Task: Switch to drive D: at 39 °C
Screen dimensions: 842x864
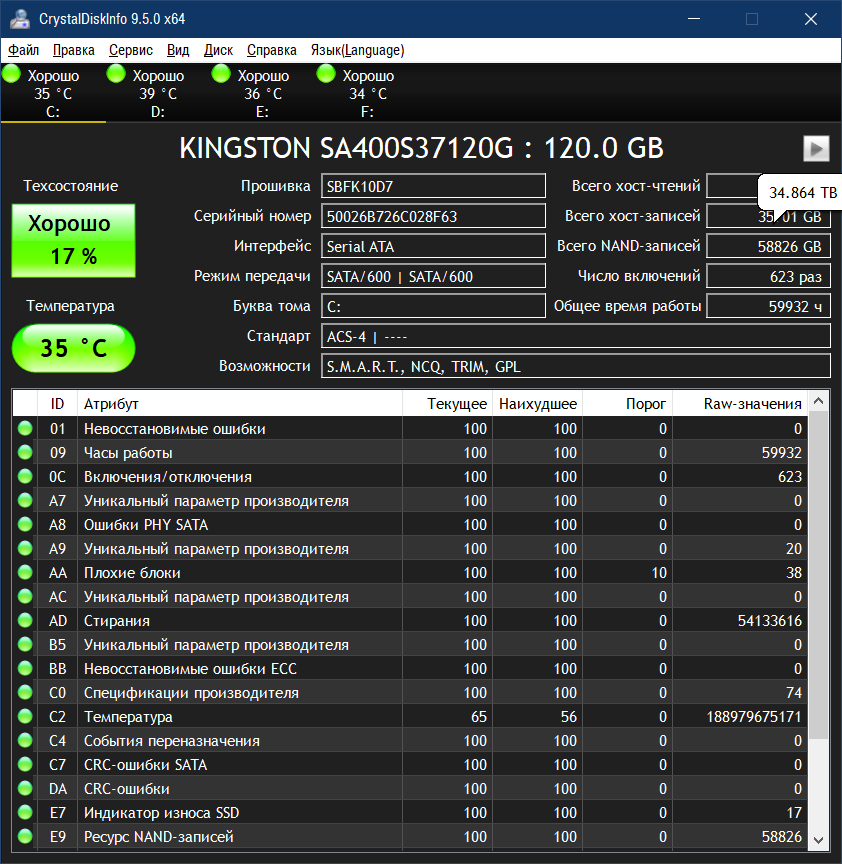Action: pyautogui.click(x=158, y=93)
